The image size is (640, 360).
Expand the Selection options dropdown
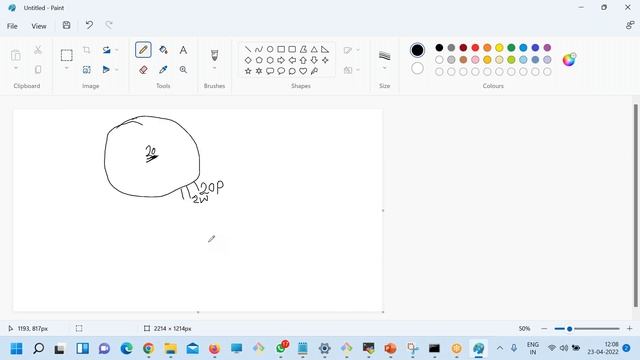tap(67, 68)
